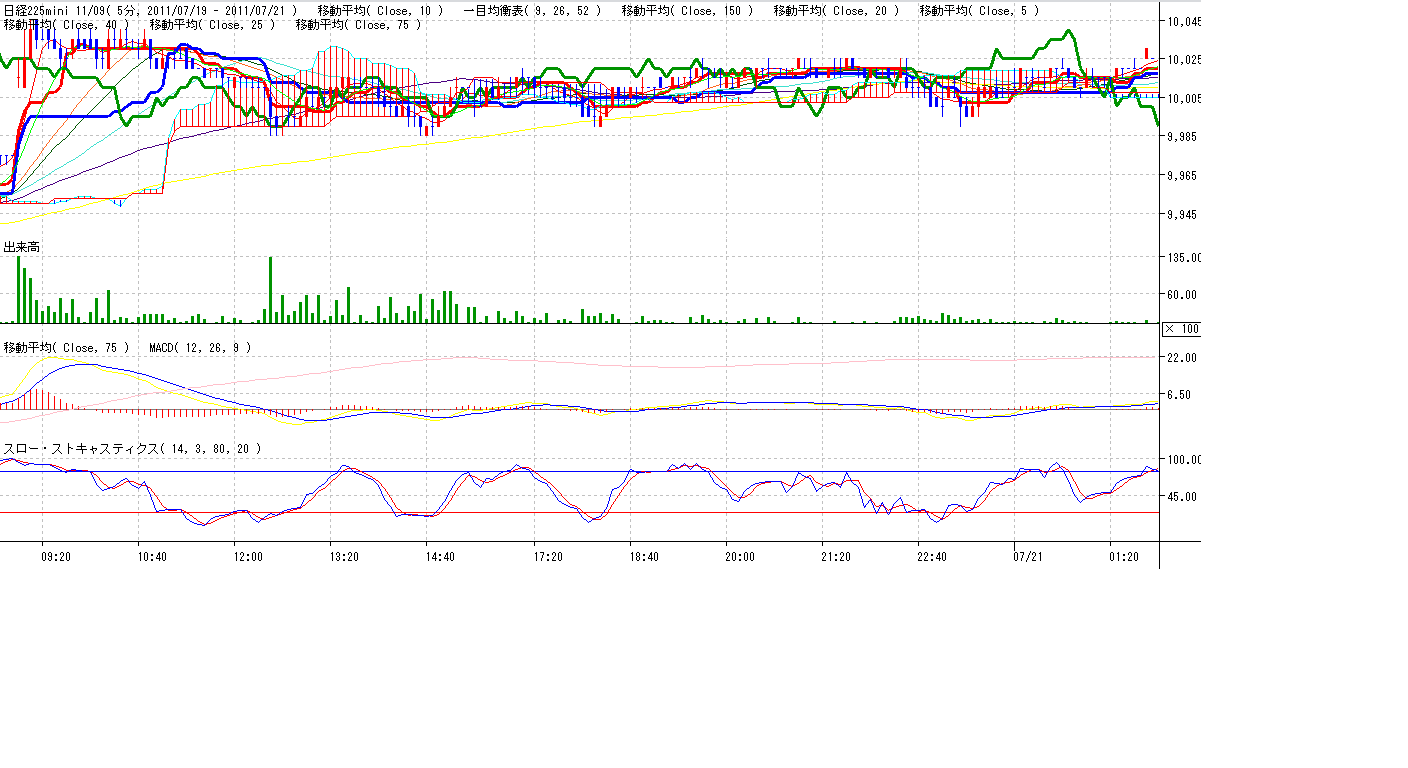1408x768 pixels.
Task: Click the ×100 volume scale box
Action: [x=1183, y=329]
